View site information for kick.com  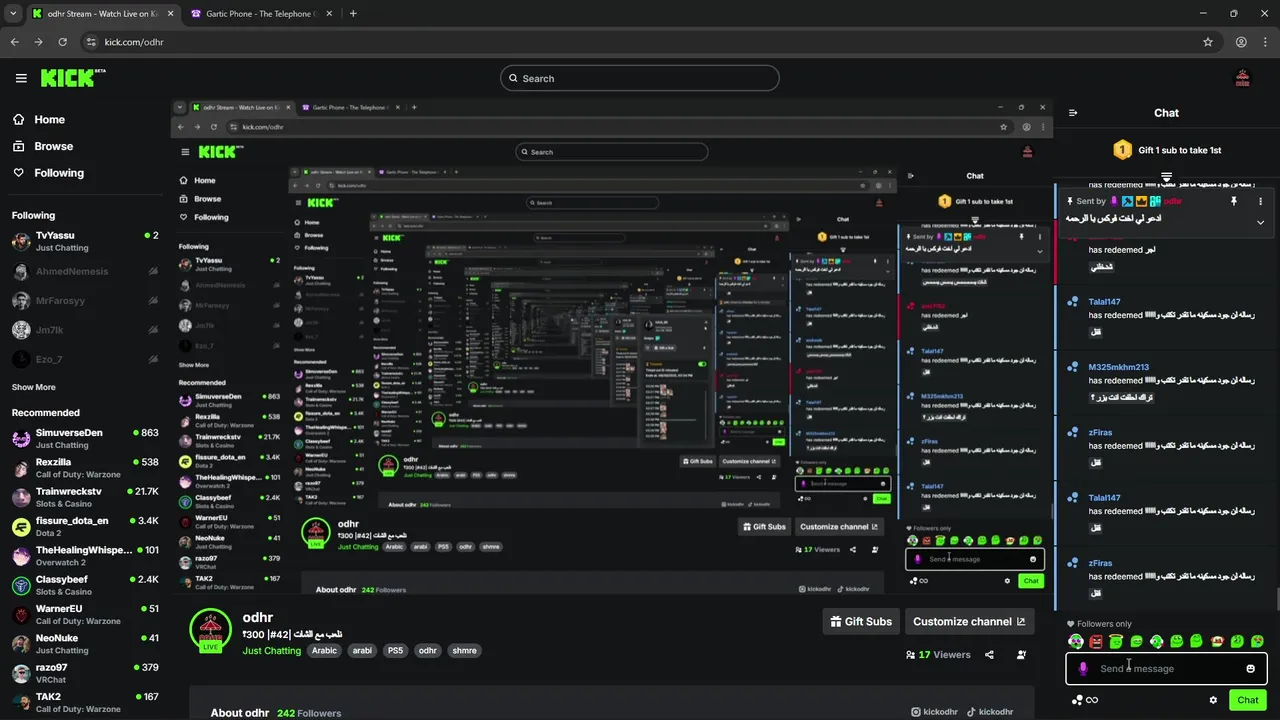pyautogui.click(x=91, y=42)
